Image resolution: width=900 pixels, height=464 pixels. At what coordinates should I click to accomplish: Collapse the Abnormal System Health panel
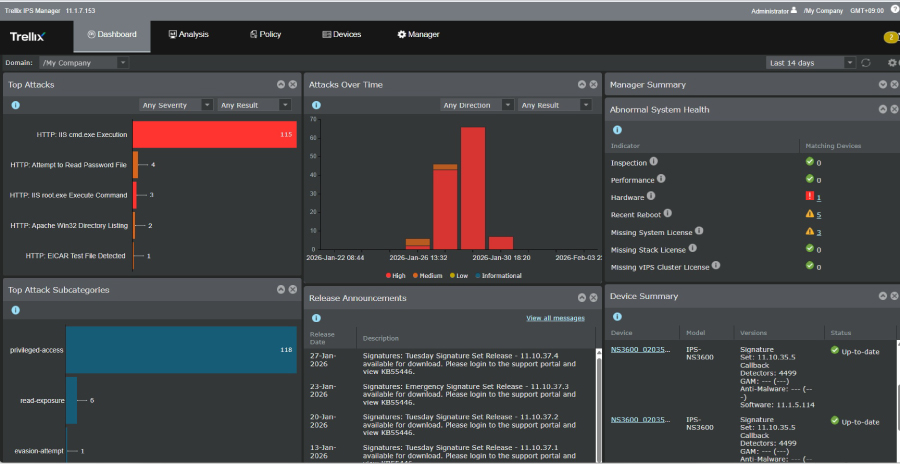(x=883, y=109)
